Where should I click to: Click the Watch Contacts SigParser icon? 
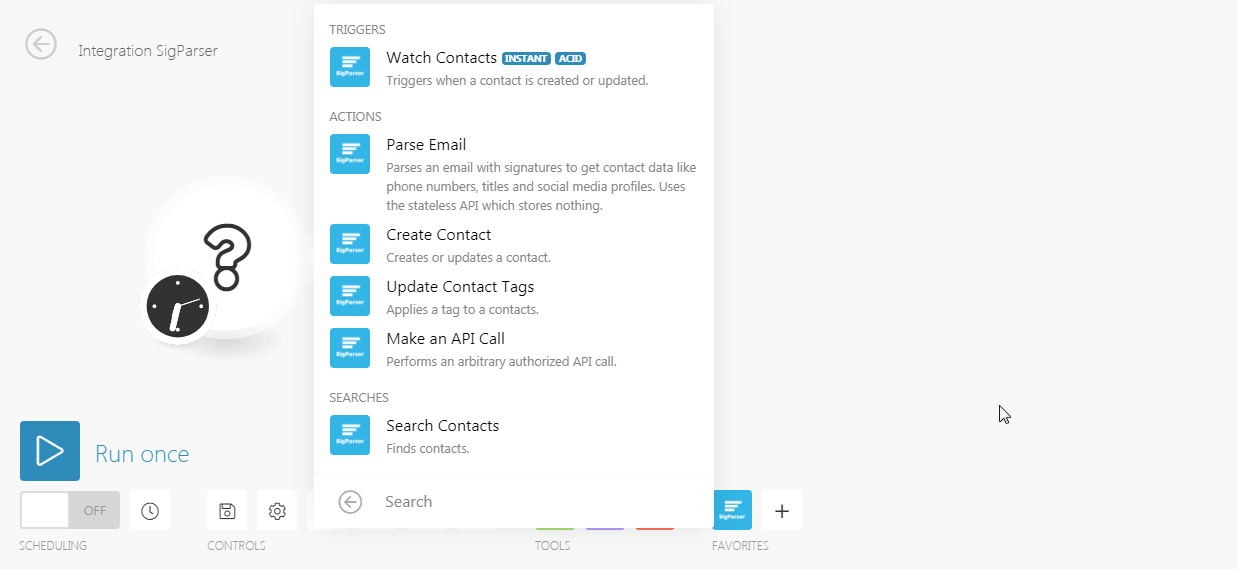point(350,67)
